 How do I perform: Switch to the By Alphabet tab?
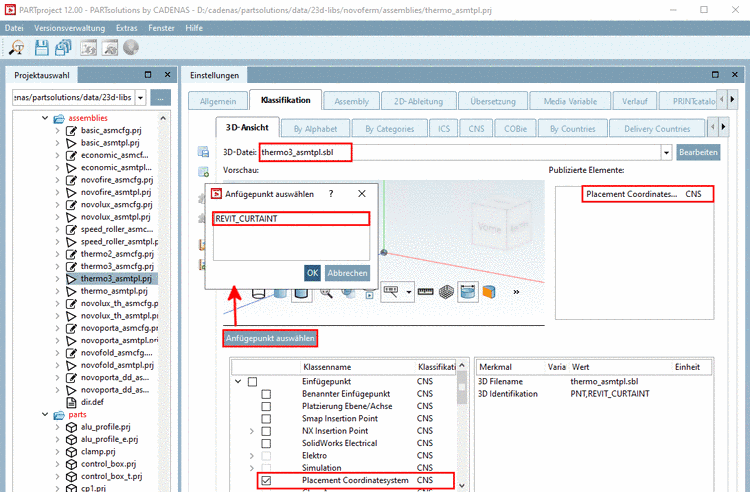[315, 129]
